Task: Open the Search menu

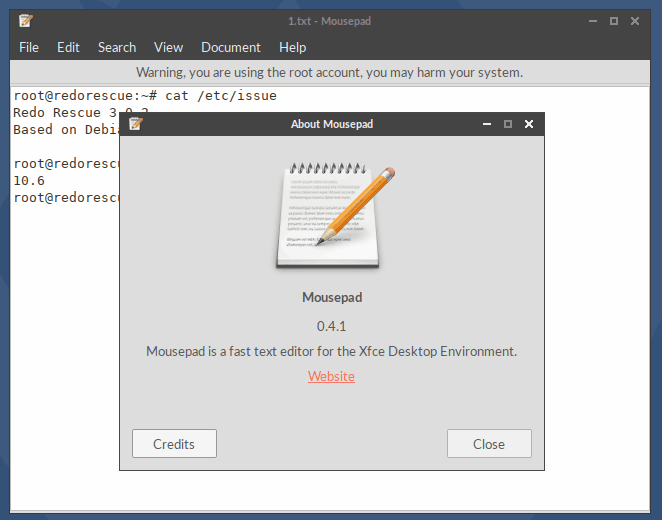Action: pos(117,47)
